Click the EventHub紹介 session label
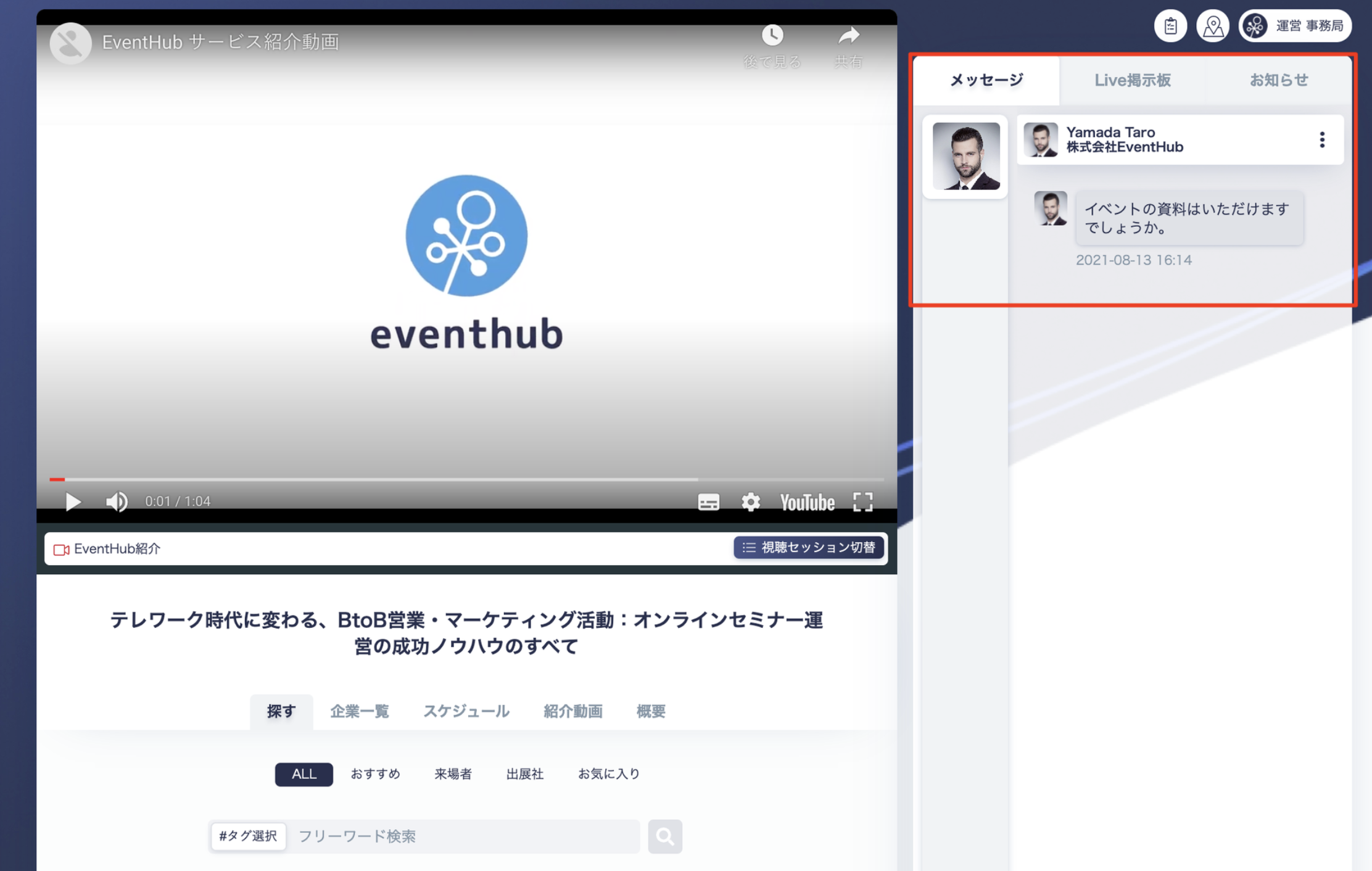This screenshot has width=1372, height=871. pyautogui.click(x=117, y=548)
